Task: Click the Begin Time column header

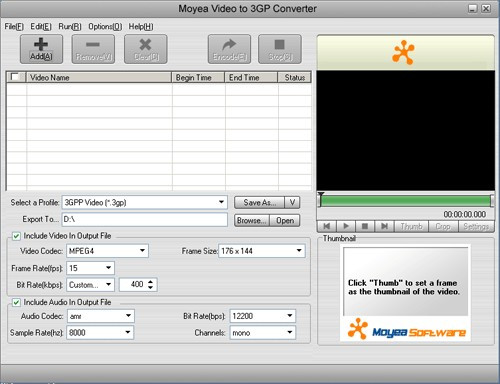Action: [x=198, y=77]
